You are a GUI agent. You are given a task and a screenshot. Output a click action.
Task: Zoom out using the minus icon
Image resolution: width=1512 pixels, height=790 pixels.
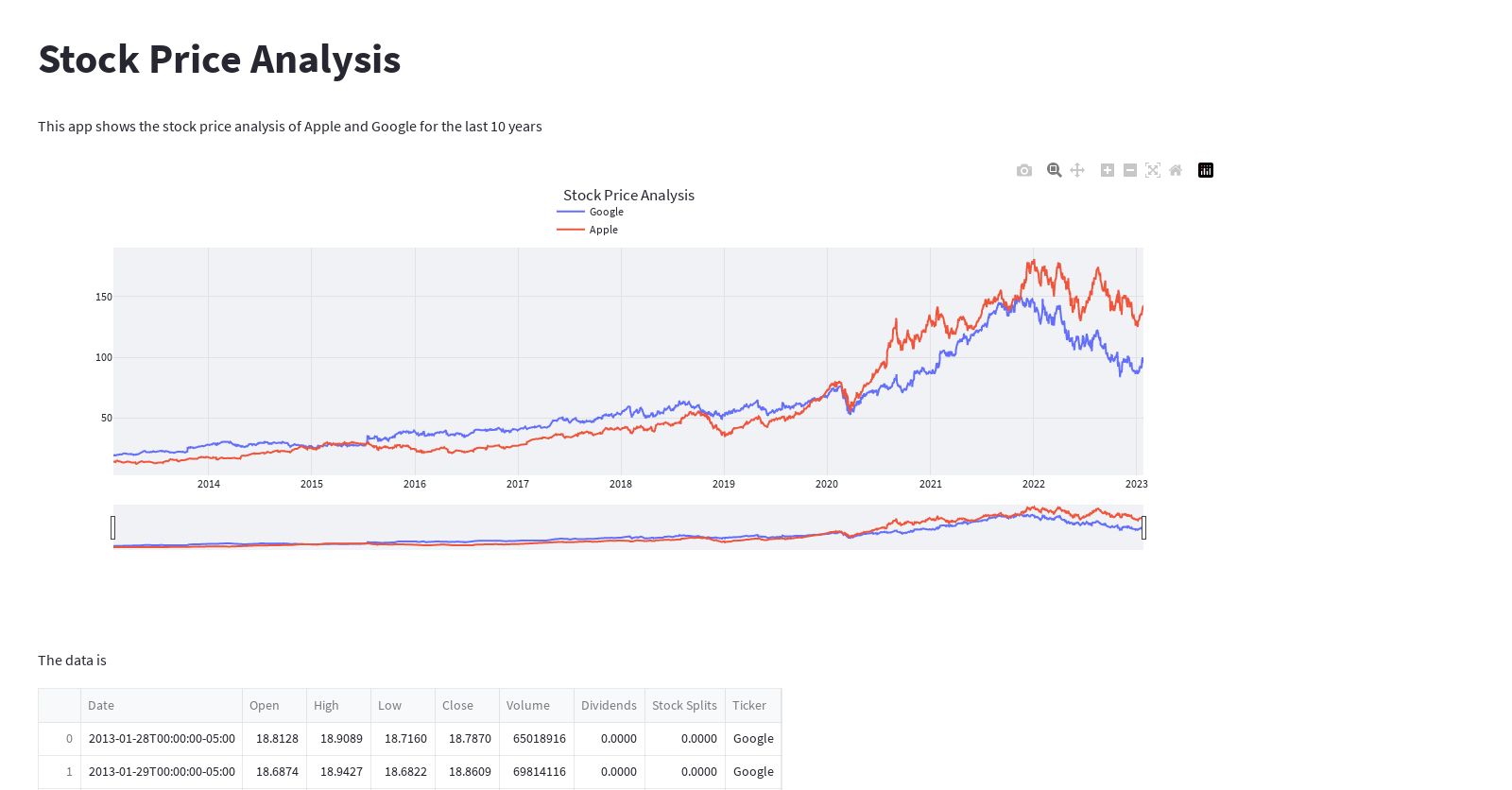coord(1130,170)
